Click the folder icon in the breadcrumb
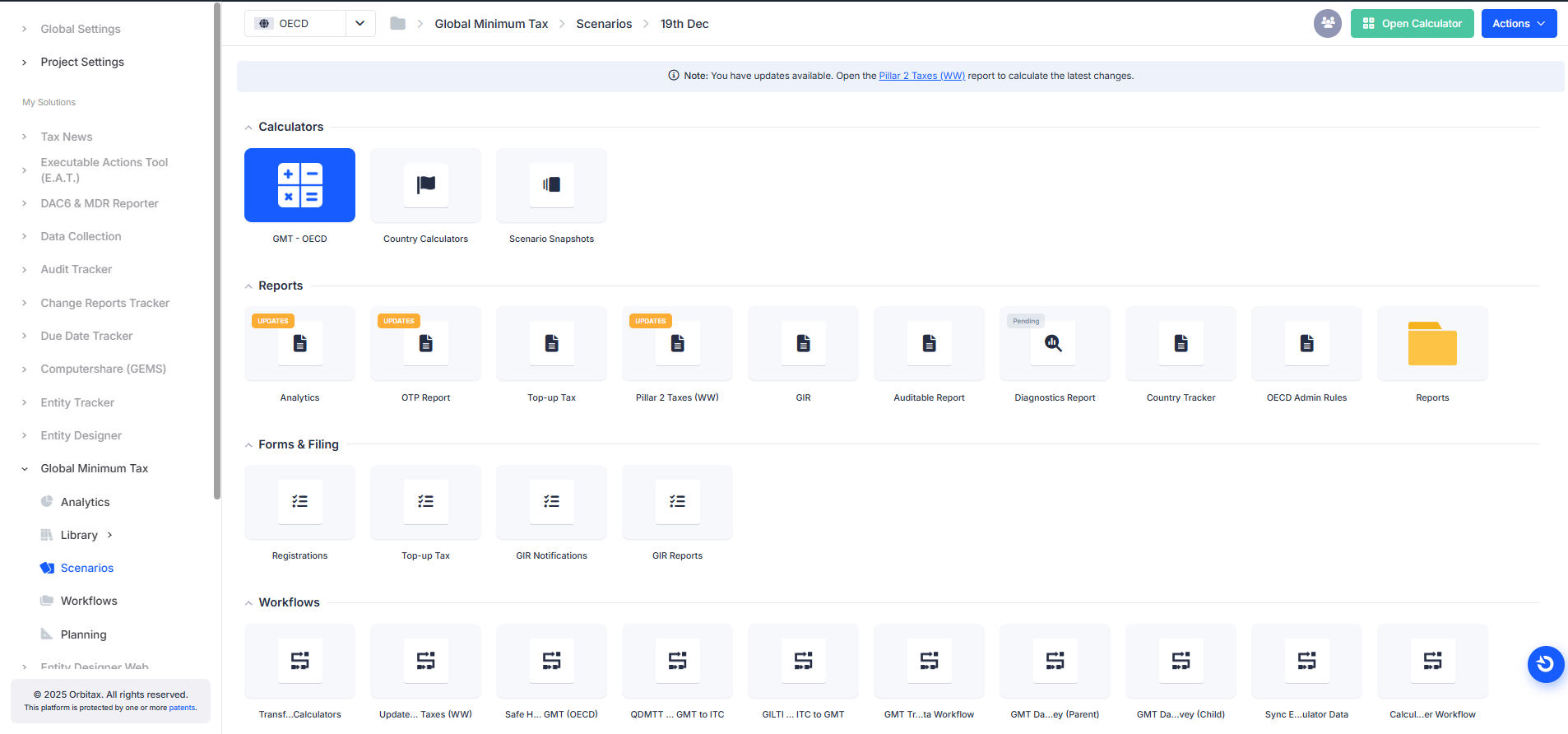Image resolution: width=1568 pixels, height=734 pixels. coord(397,23)
